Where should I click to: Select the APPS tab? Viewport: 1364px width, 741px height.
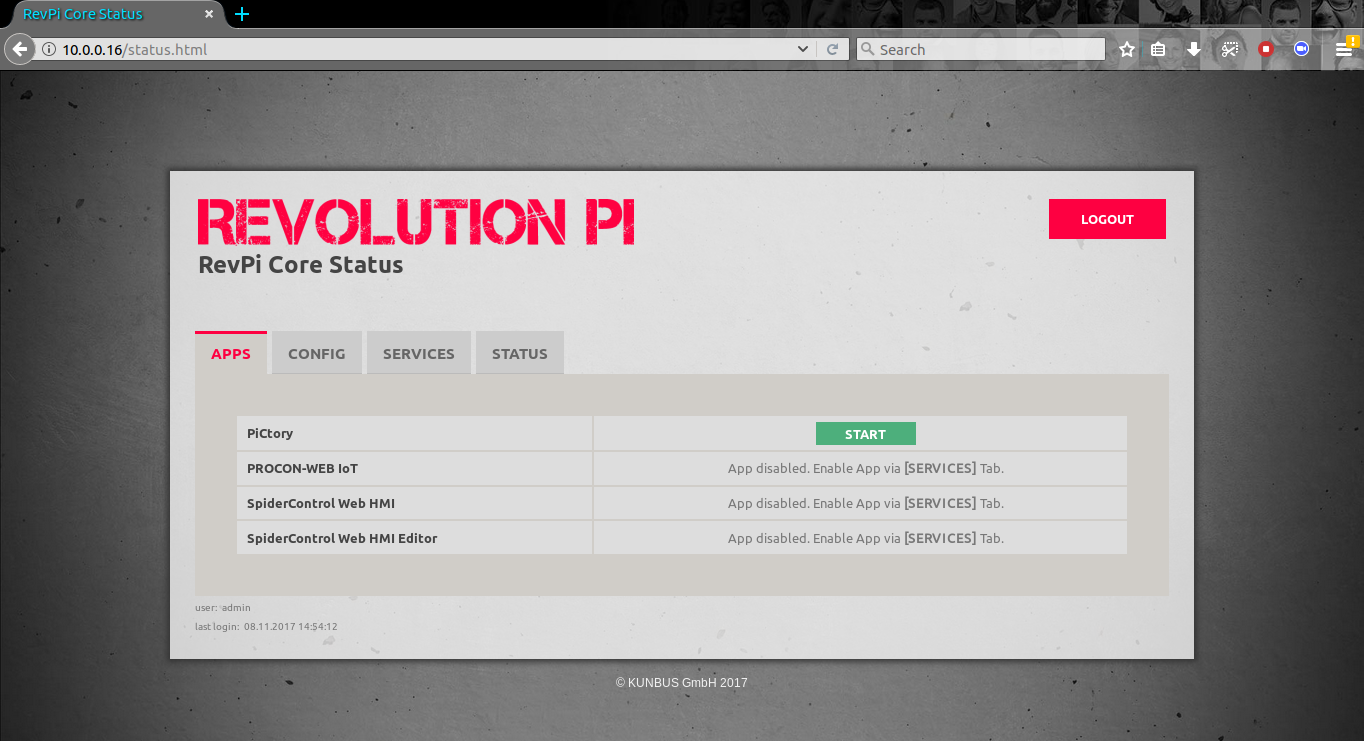point(231,352)
